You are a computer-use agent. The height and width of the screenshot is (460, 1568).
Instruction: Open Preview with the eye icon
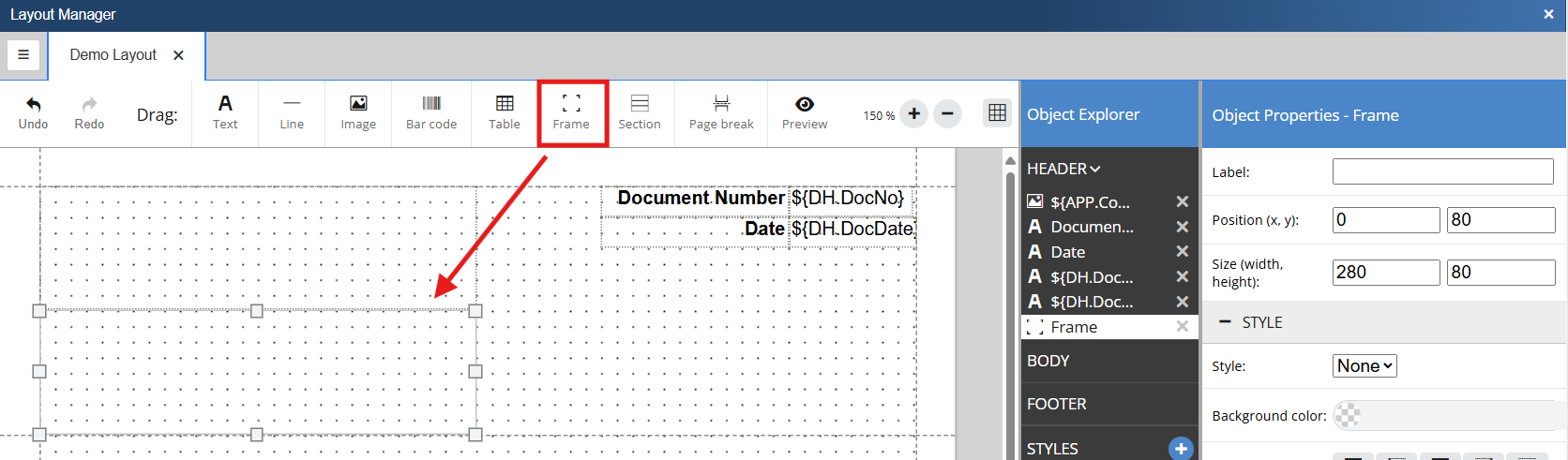805,104
